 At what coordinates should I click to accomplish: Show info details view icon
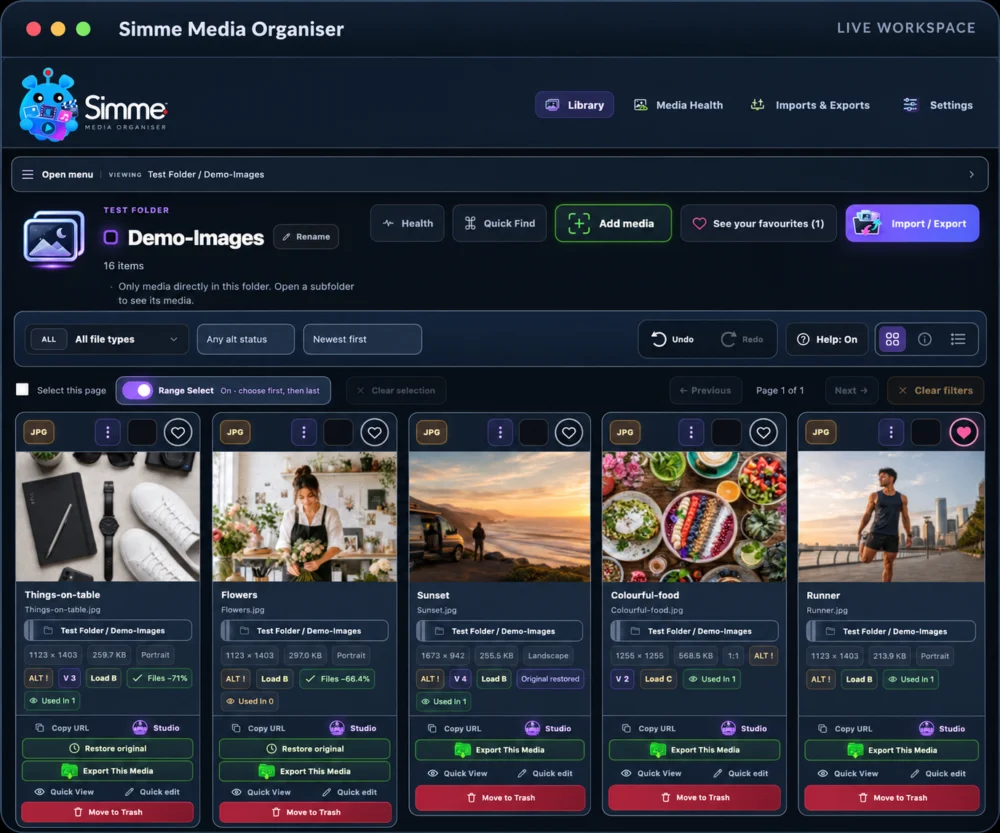[x=925, y=339]
